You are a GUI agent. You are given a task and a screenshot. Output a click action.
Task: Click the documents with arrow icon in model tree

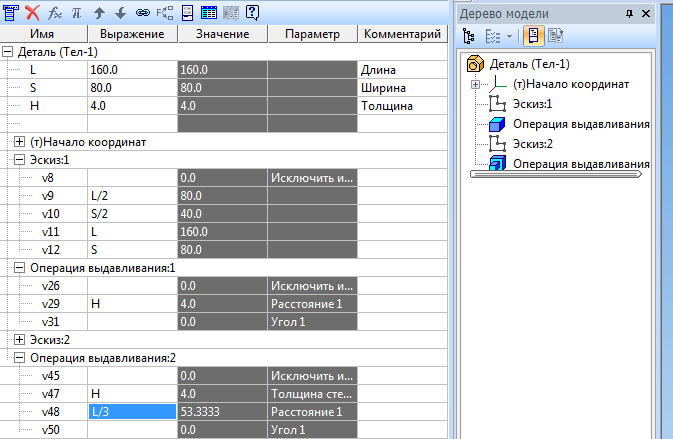(x=555, y=36)
